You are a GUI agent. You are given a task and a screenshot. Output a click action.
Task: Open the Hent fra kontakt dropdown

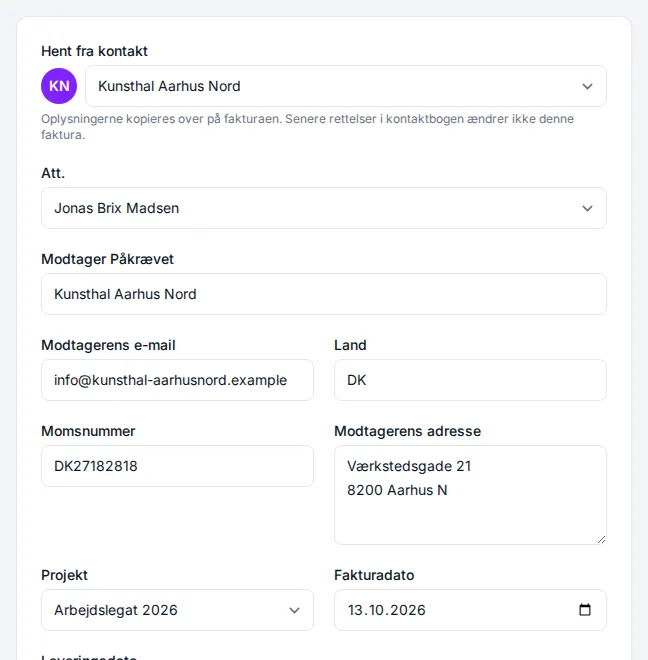[346, 86]
